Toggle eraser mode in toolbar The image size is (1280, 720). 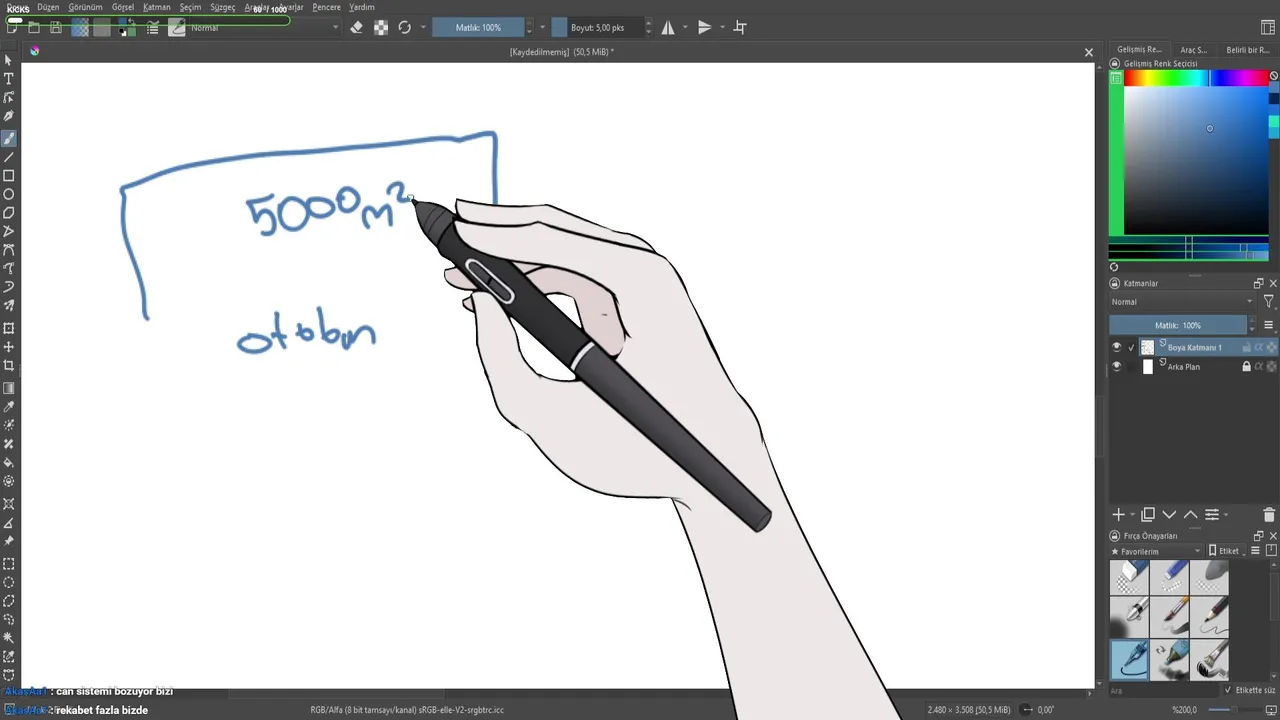pos(356,28)
